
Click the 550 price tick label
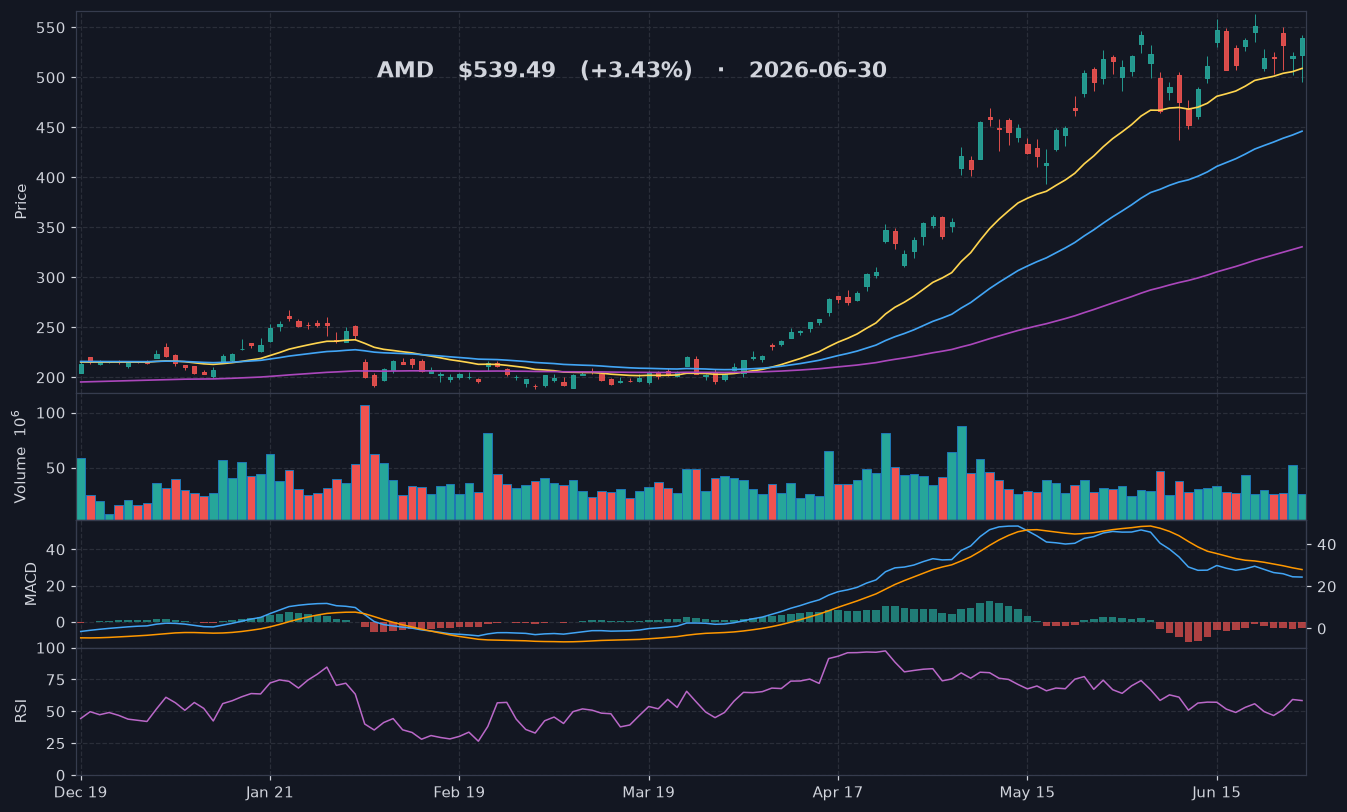[x=50, y=28]
